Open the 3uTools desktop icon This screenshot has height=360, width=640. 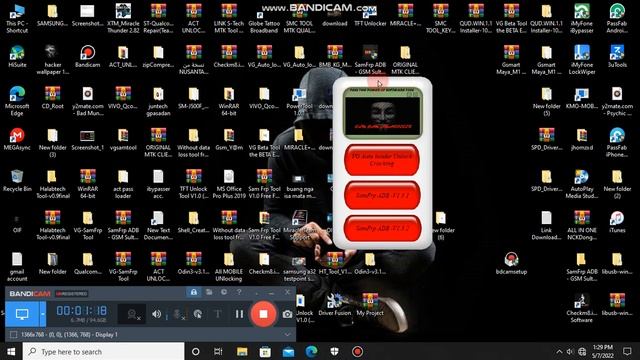coord(617,57)
